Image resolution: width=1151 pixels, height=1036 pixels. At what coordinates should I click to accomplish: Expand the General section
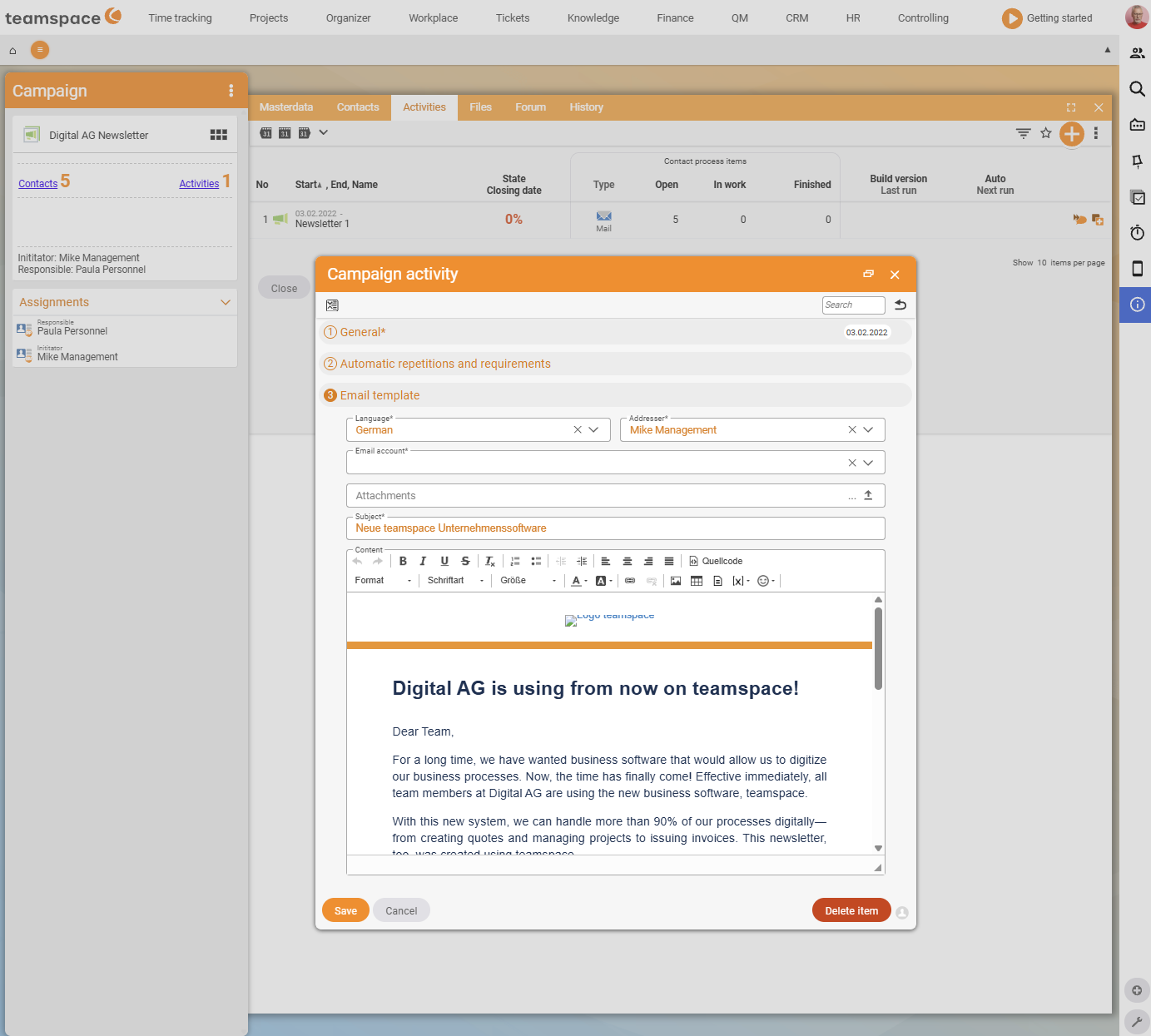615,332
